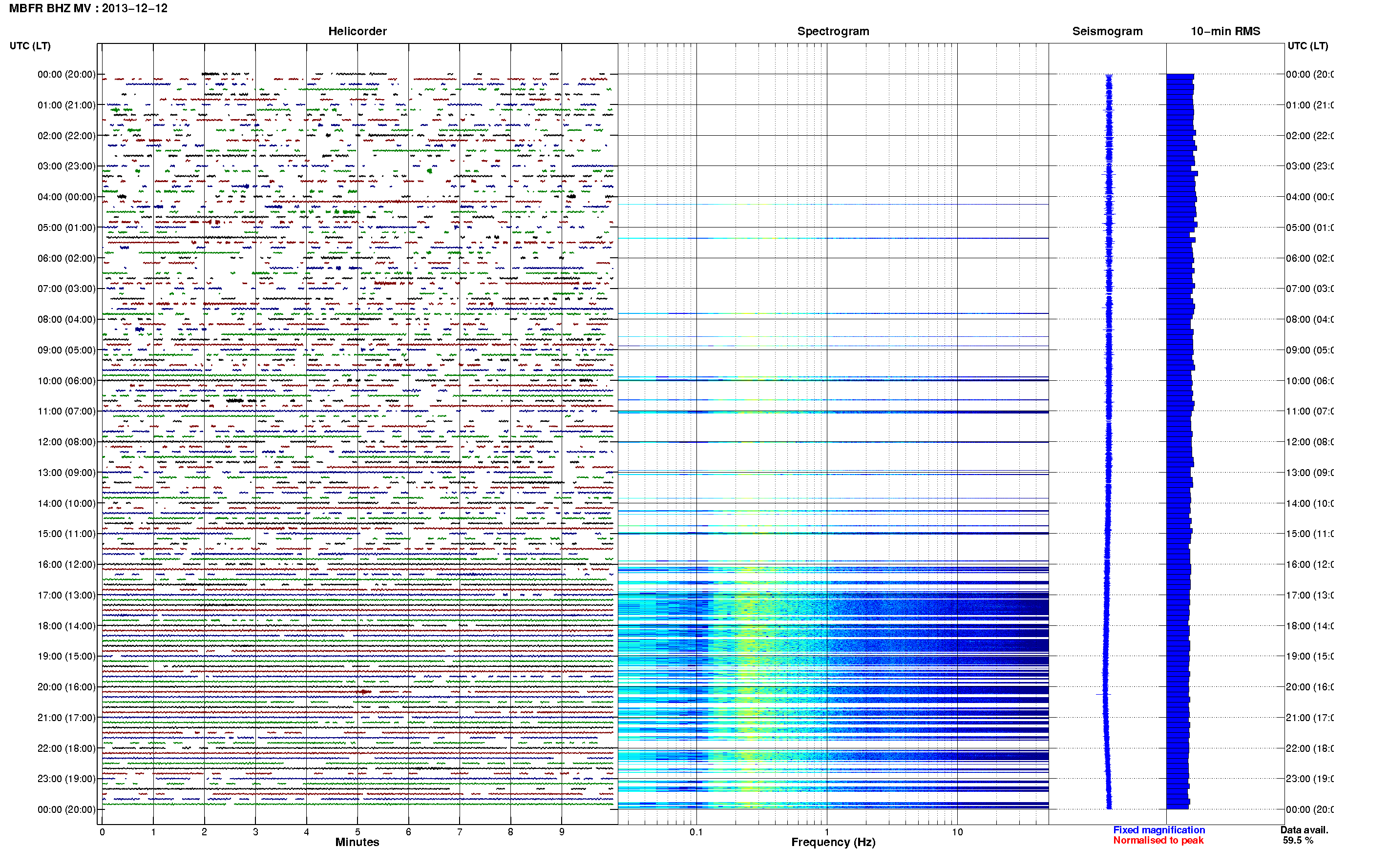1389x868 pixels.
Task: Select the left-axis time label '04:00 (00:00)'
Action: pyautogui.click(x=66, y=197)
